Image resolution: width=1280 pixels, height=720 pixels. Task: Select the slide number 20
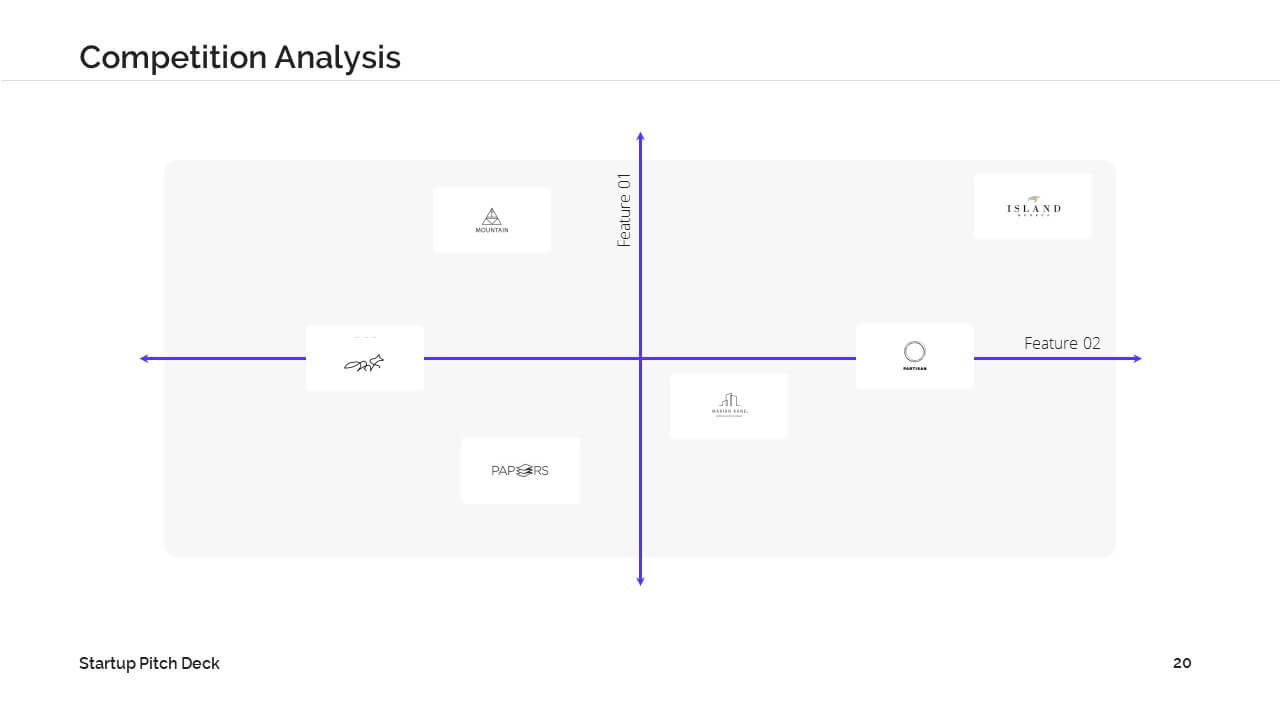(x=1182, y=663)
